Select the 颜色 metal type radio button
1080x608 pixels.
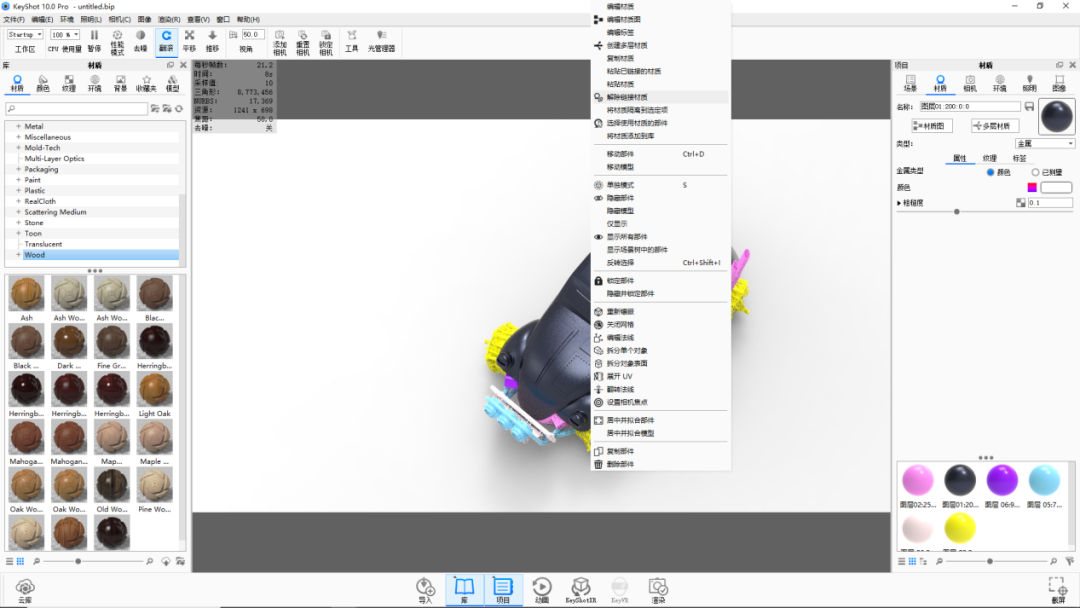(x=990, y=172)
